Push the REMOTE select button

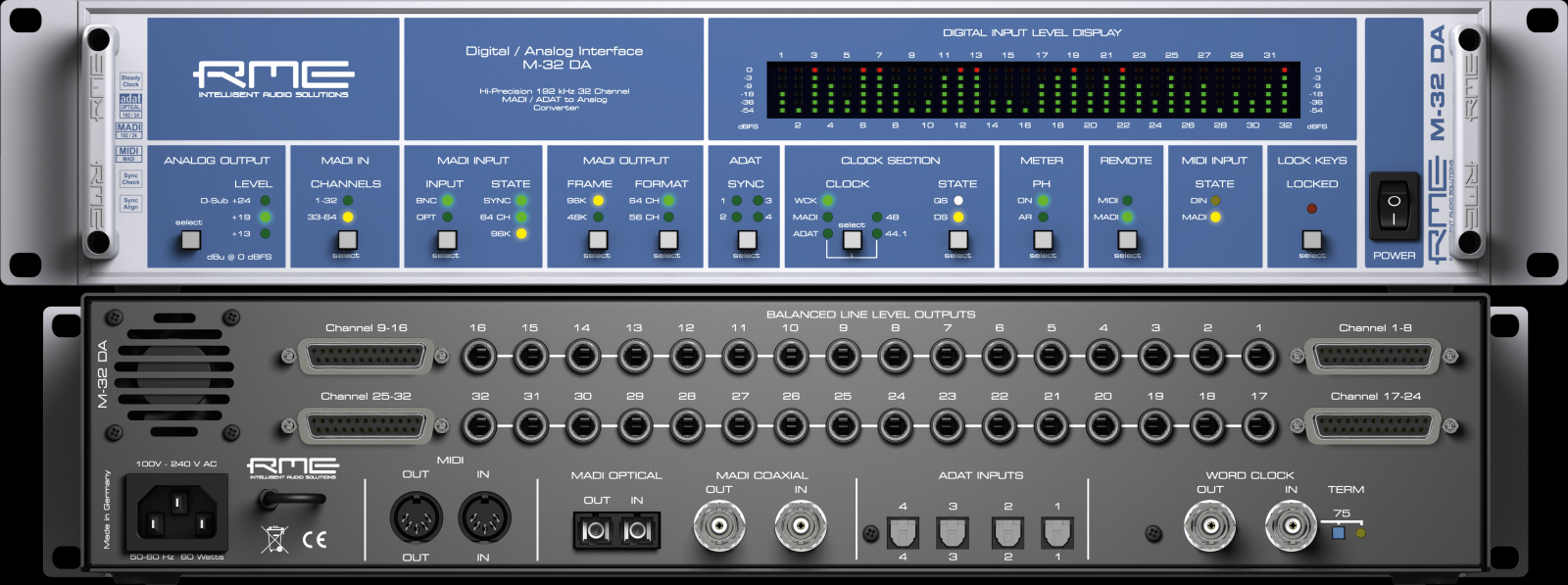click(1127, 239)
